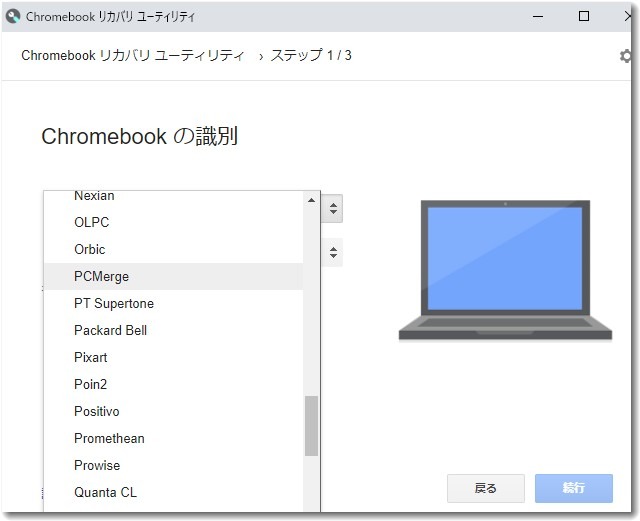This screenshot has height=521, width=640.
Task: Choose Packard Bell from the list
Action: 173,330
